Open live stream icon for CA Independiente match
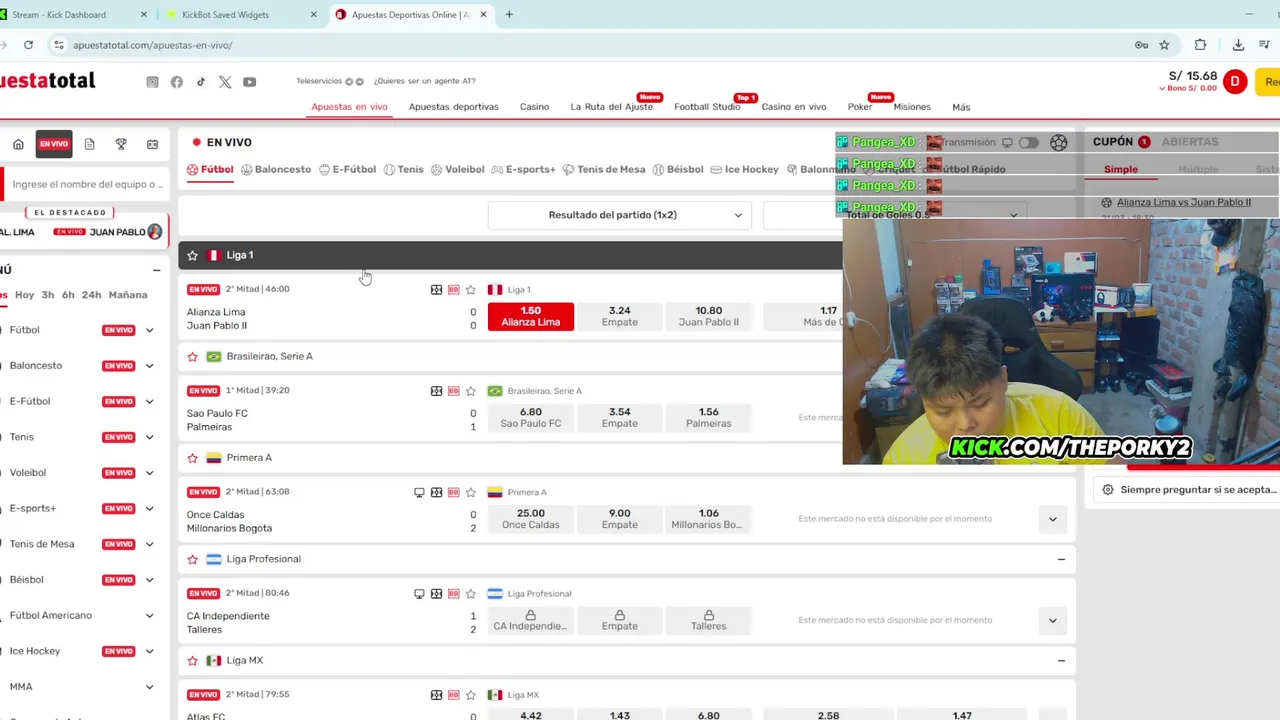 pyautogui.click(x=419, y=593)
